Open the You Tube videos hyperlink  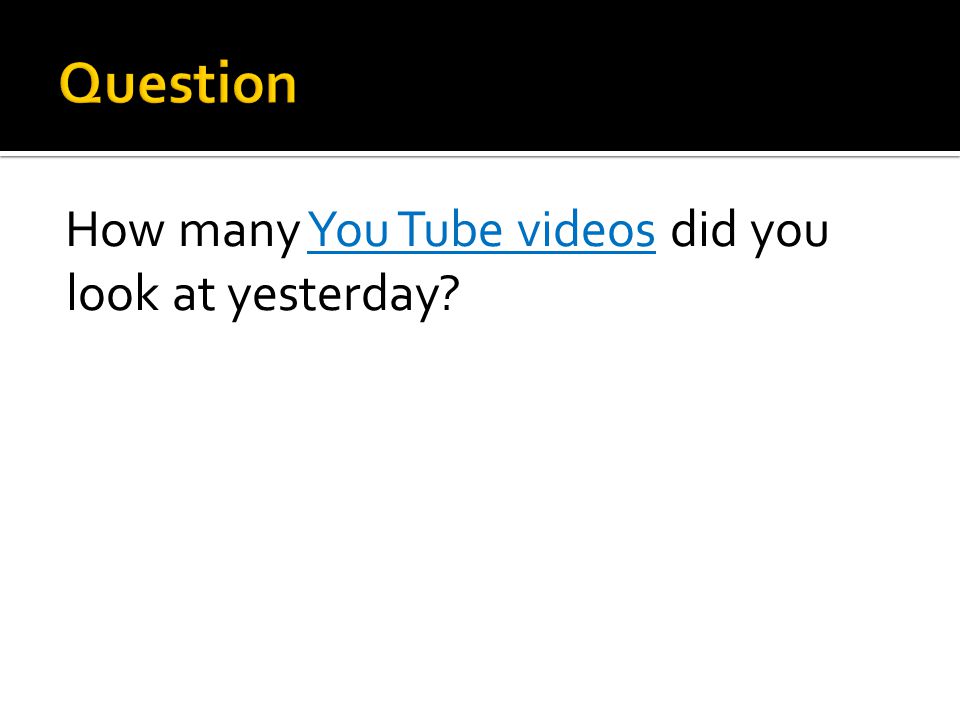click(x=481, y=230)
